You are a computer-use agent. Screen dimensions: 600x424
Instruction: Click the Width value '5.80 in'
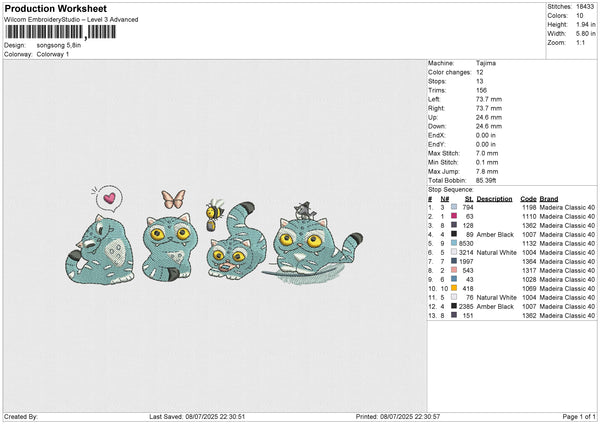(586, 34)
